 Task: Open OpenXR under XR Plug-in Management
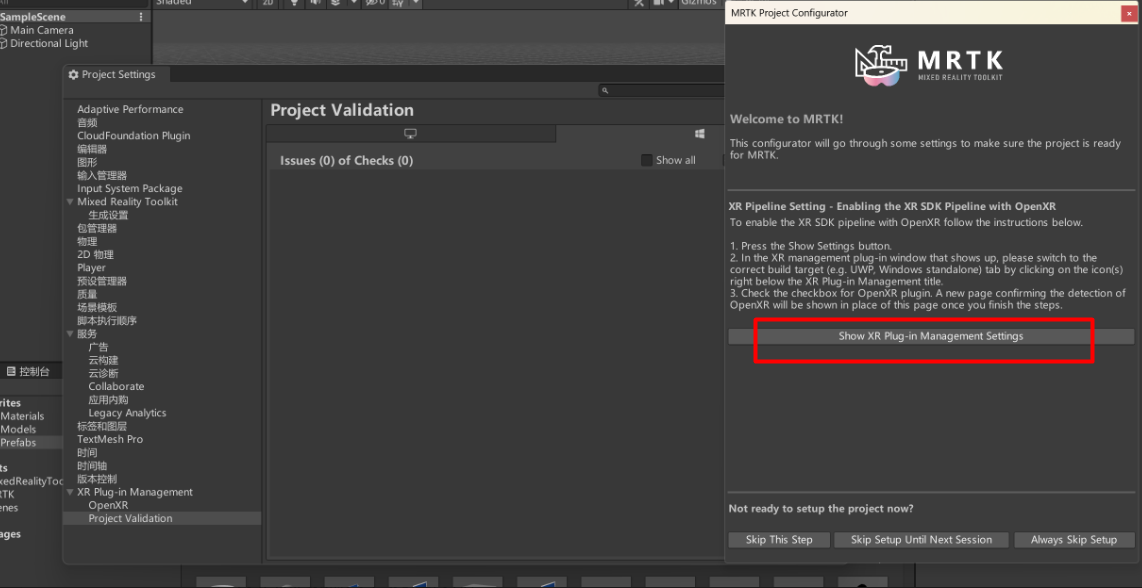coord(109,506)
